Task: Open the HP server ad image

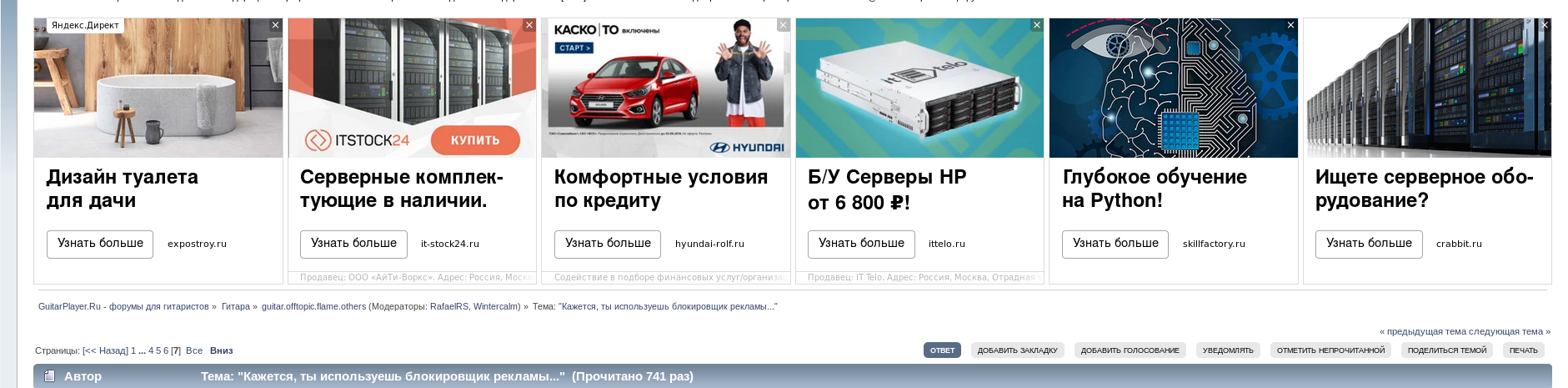Action: point(919,88)
